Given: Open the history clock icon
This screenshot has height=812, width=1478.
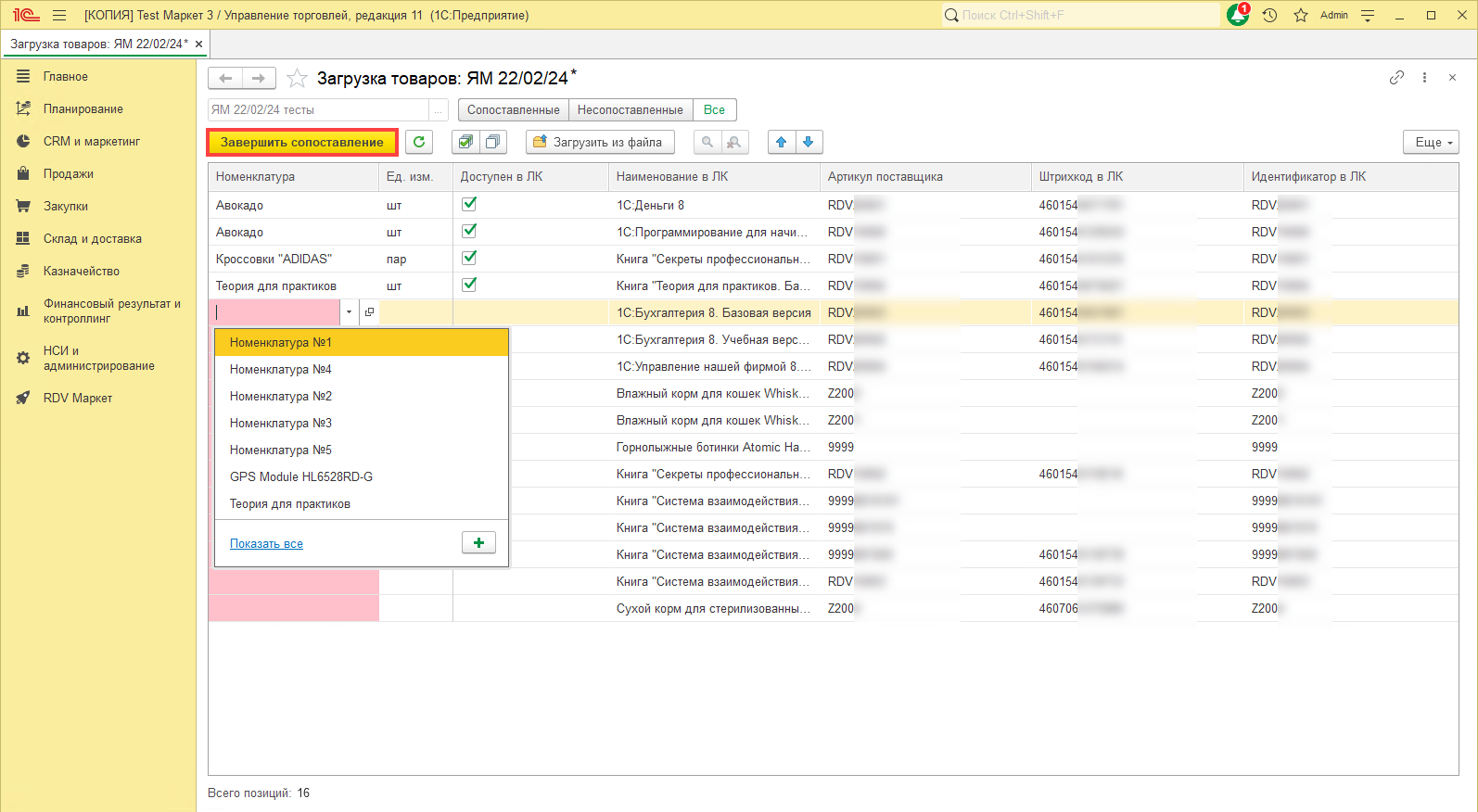Looking at the screenshot, I should coord(1269,15).
